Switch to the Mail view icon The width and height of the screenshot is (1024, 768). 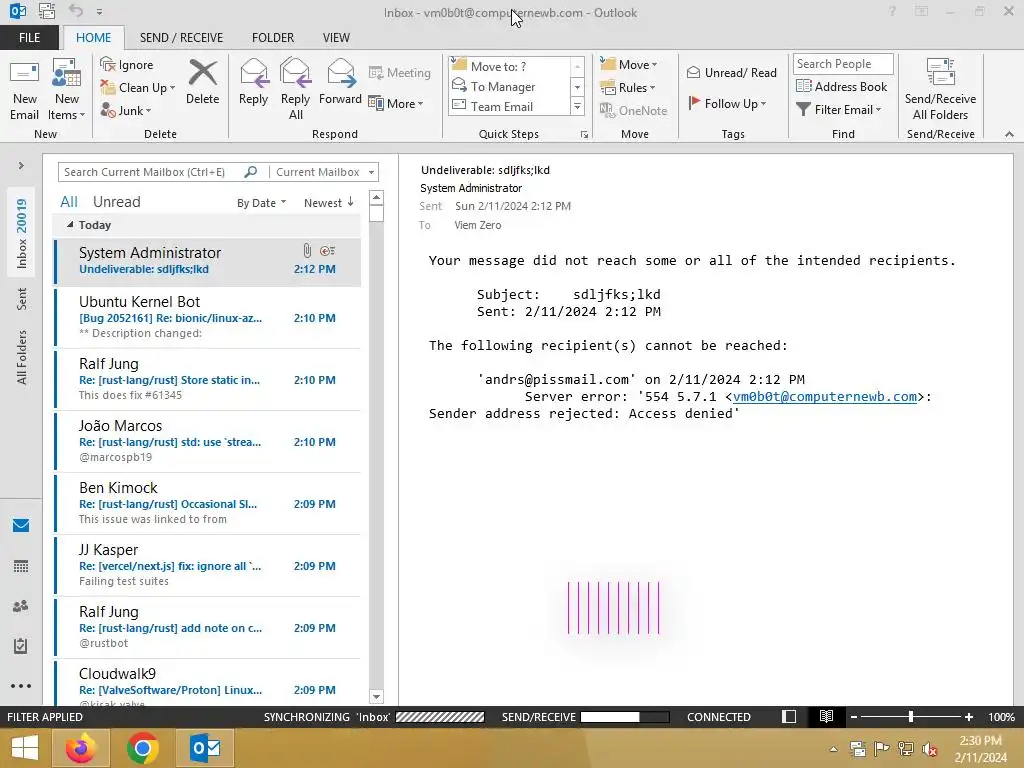pos(21,526)
